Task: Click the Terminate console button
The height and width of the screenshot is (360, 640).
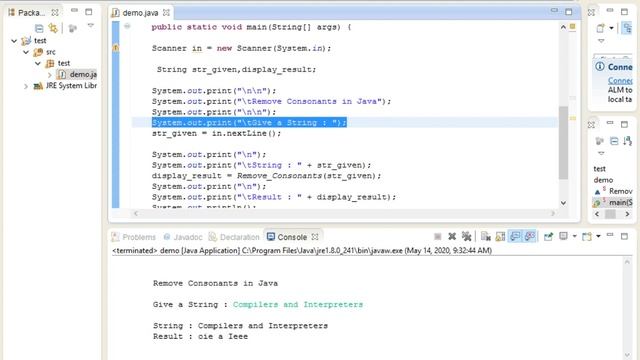Action: pos(438,236)
